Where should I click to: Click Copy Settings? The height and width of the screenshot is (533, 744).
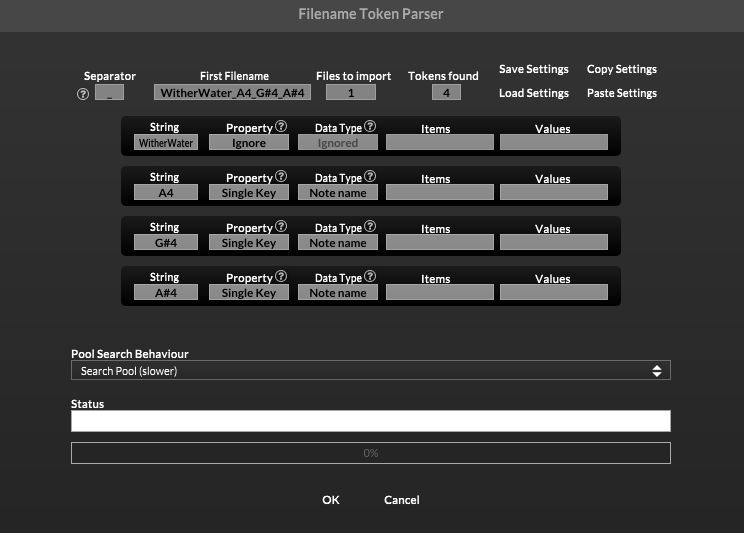(621, 70)
